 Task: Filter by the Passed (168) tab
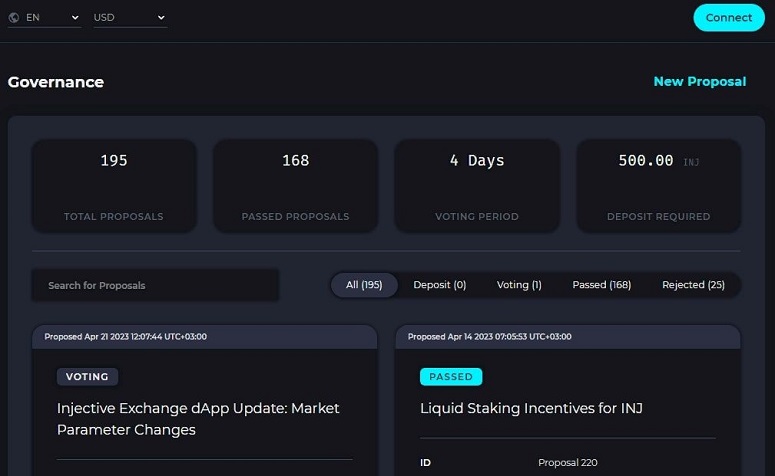click(x=601, y=285)
